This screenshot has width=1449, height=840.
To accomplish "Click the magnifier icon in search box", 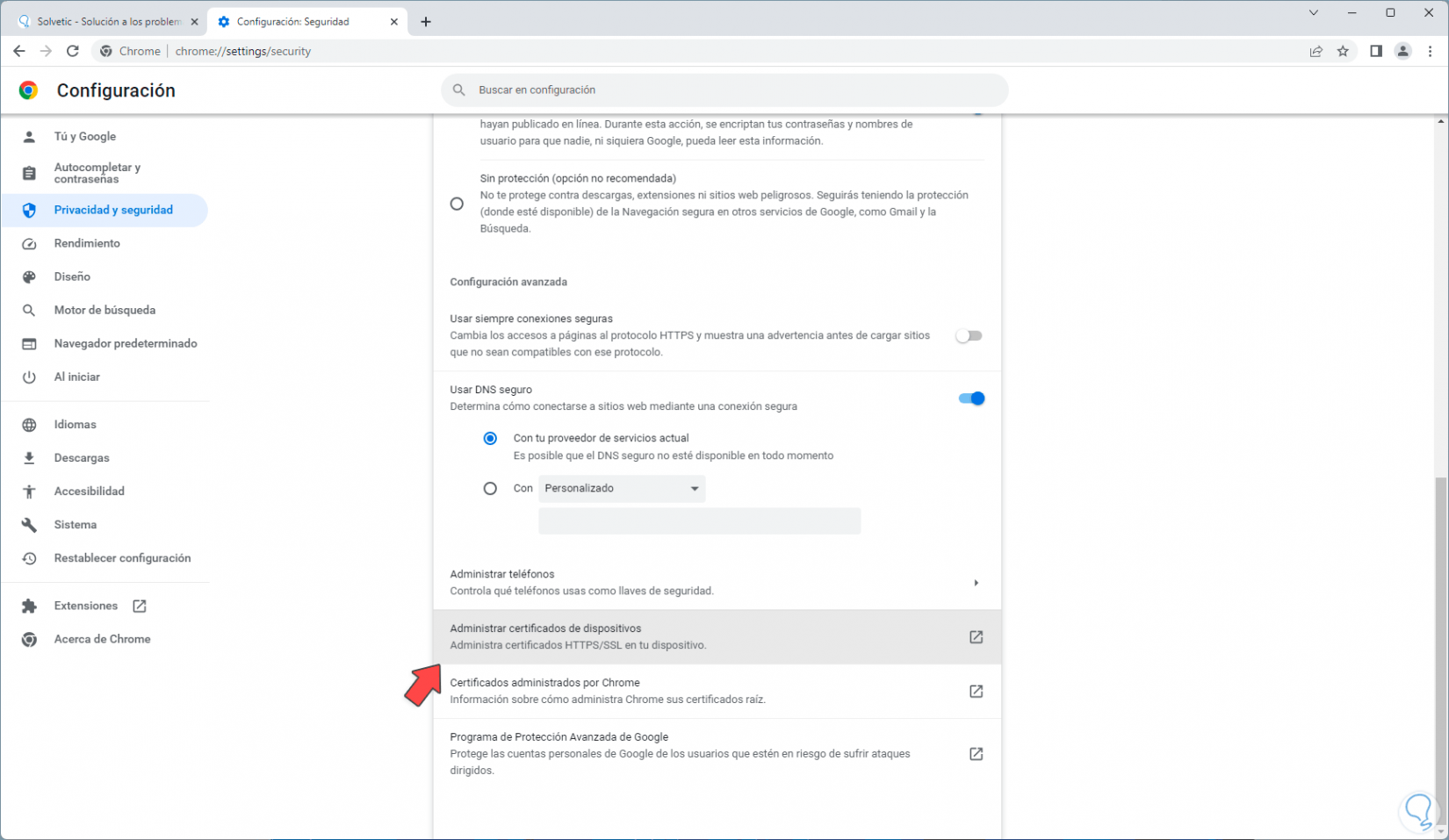I will coord(458,90).
